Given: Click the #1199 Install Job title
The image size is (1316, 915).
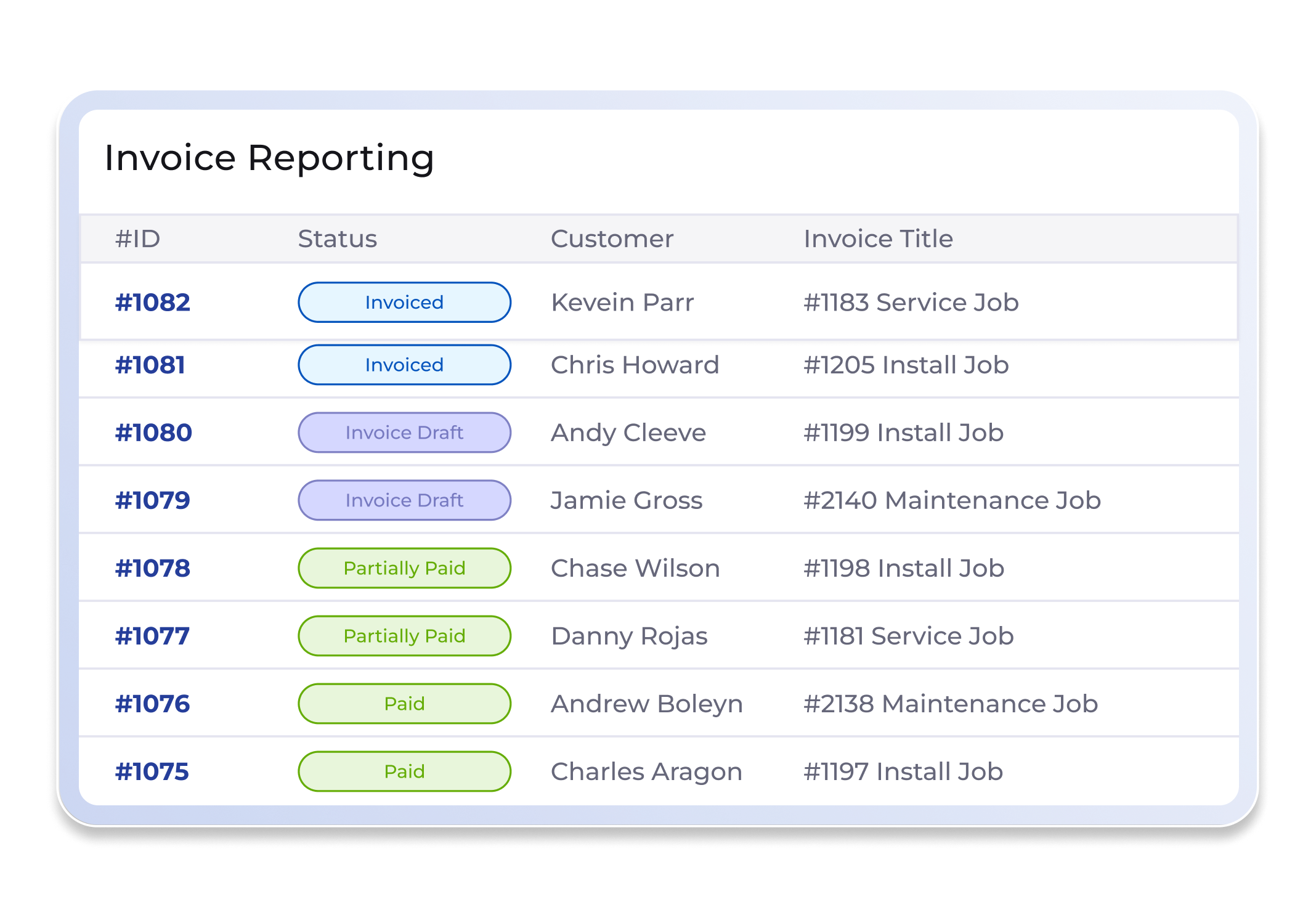Looking at the screenshot, I should [x=904, y=433].
